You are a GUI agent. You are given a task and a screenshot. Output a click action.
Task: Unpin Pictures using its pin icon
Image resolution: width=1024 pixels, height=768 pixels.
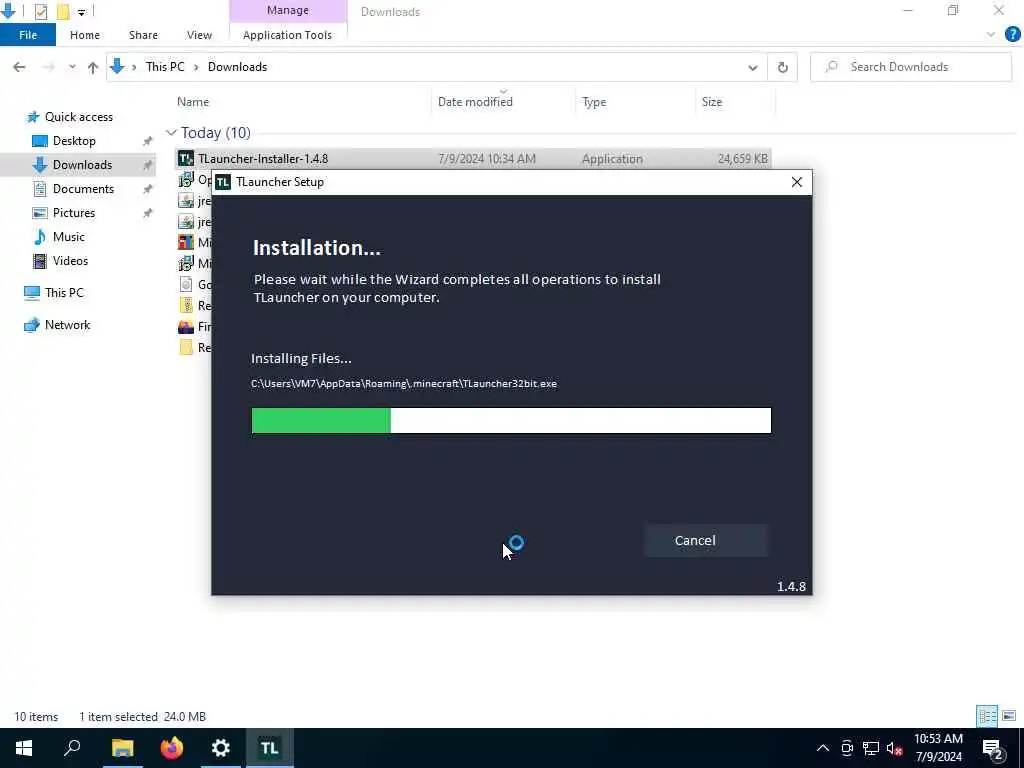[x=148, y=213]
